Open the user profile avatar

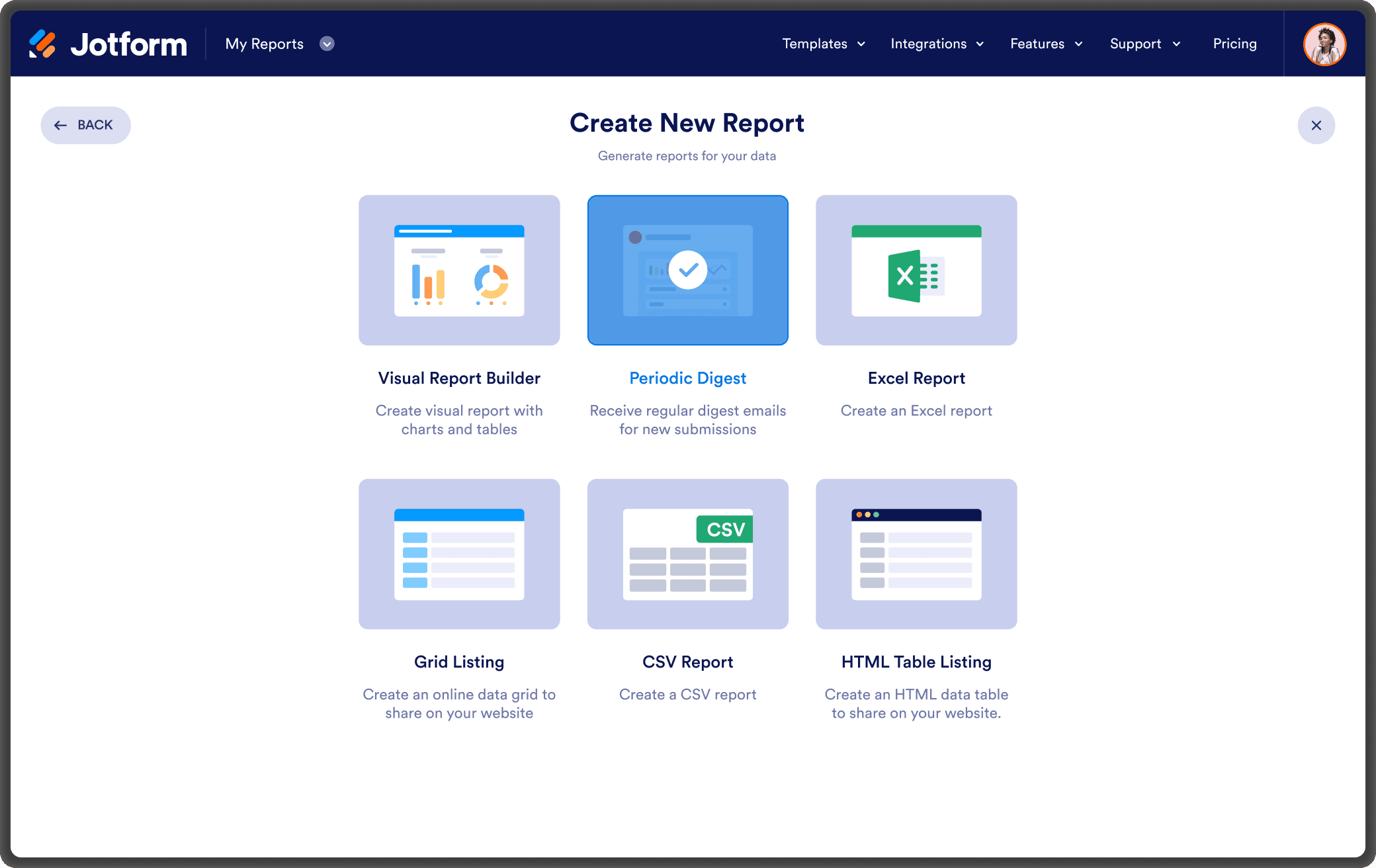click(x=1324, y=44)
